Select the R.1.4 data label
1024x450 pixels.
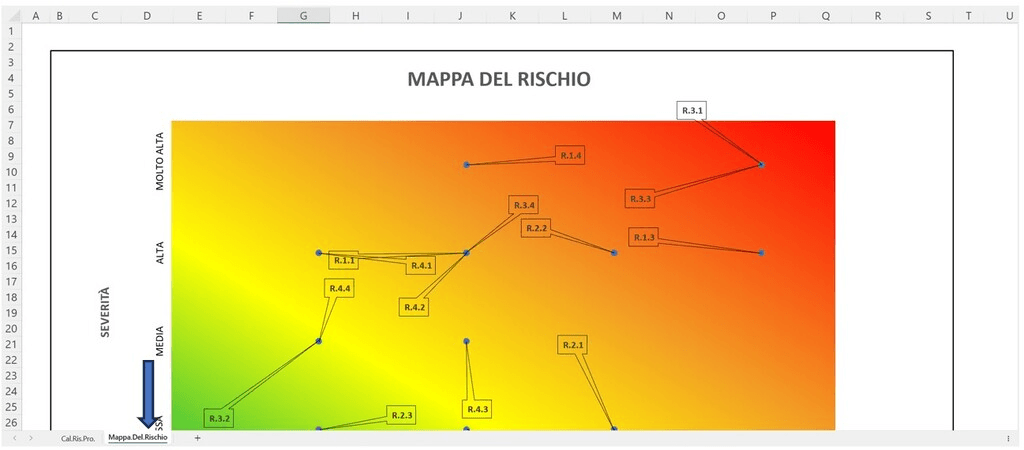point(570,155)
